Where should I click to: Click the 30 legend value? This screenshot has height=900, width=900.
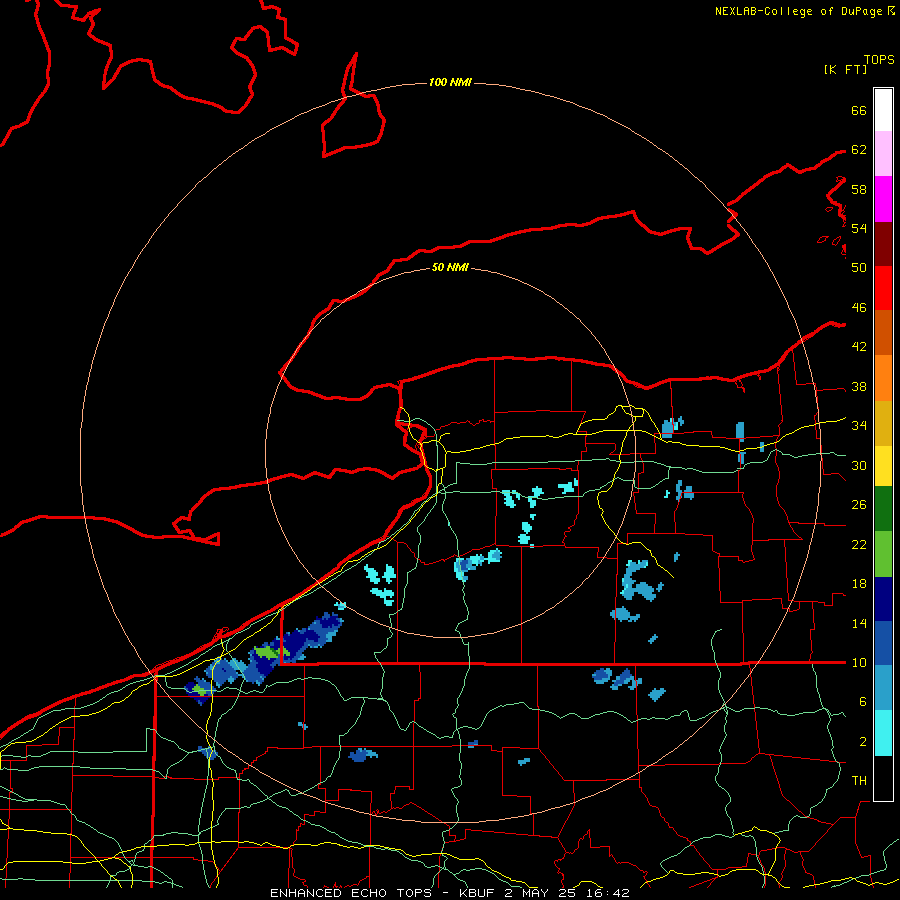(x=859, y=465)
